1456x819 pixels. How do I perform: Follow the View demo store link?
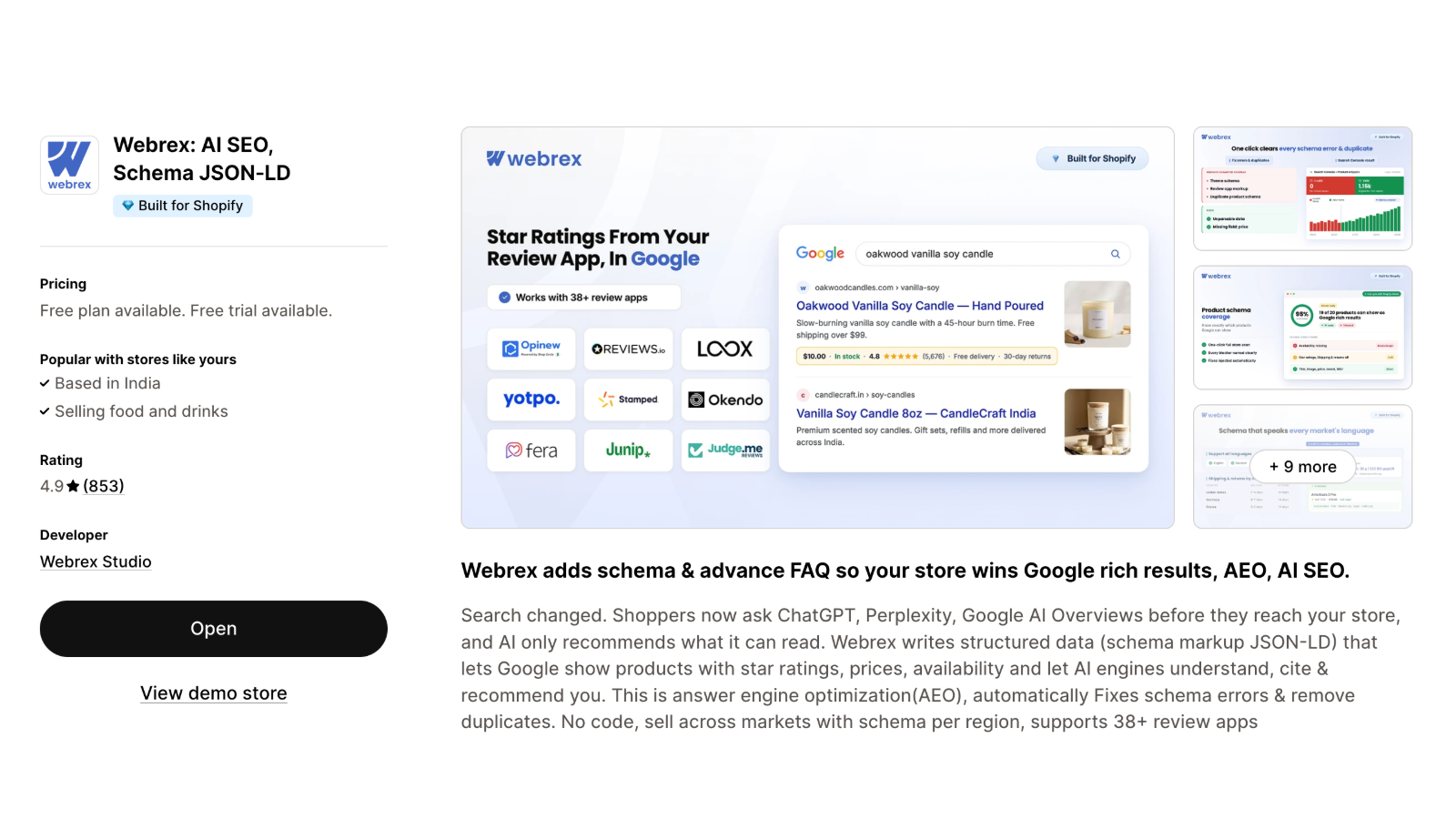tap(214, 693)
